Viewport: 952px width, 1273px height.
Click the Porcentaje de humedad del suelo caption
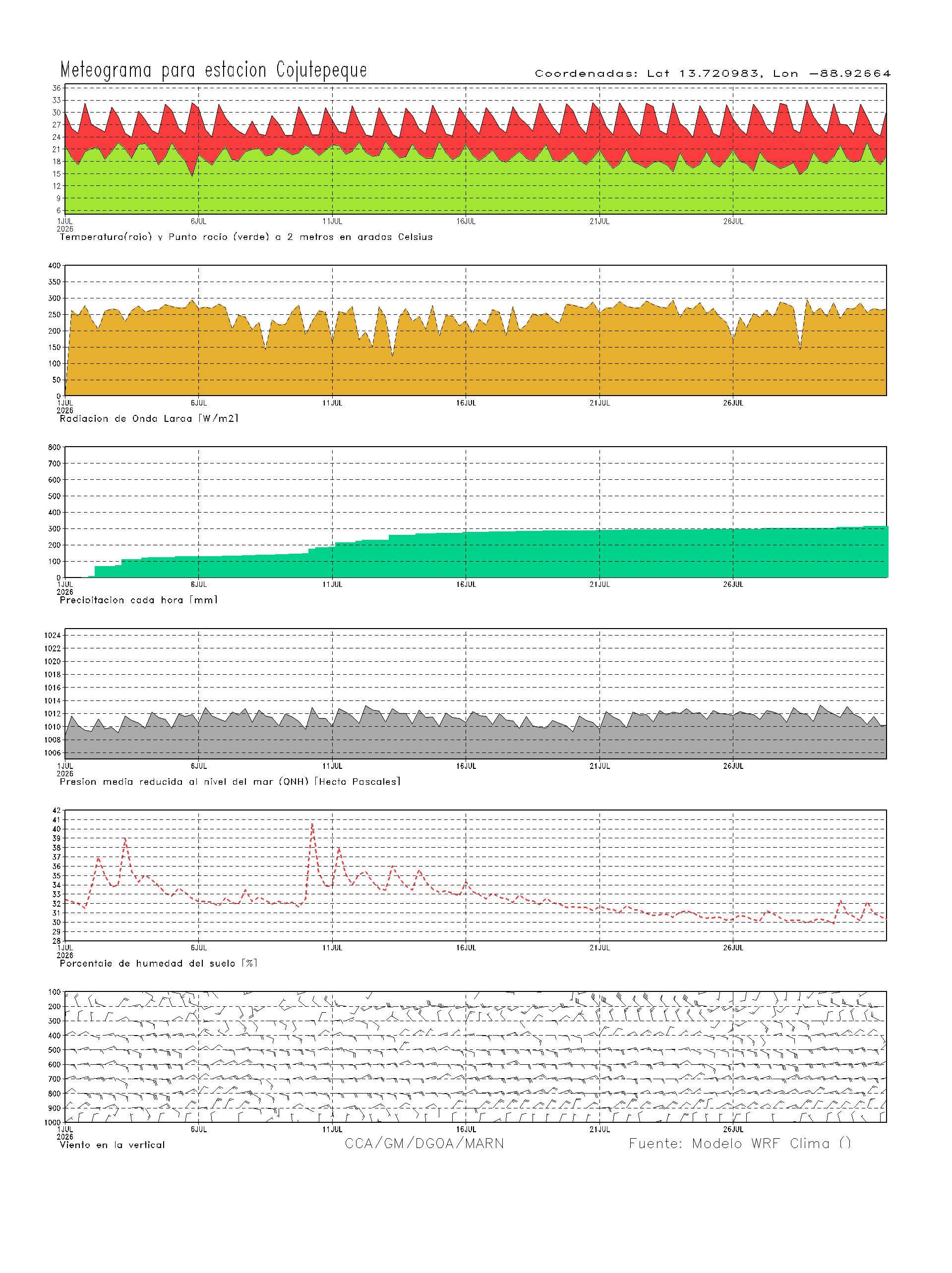coord(158,963)
